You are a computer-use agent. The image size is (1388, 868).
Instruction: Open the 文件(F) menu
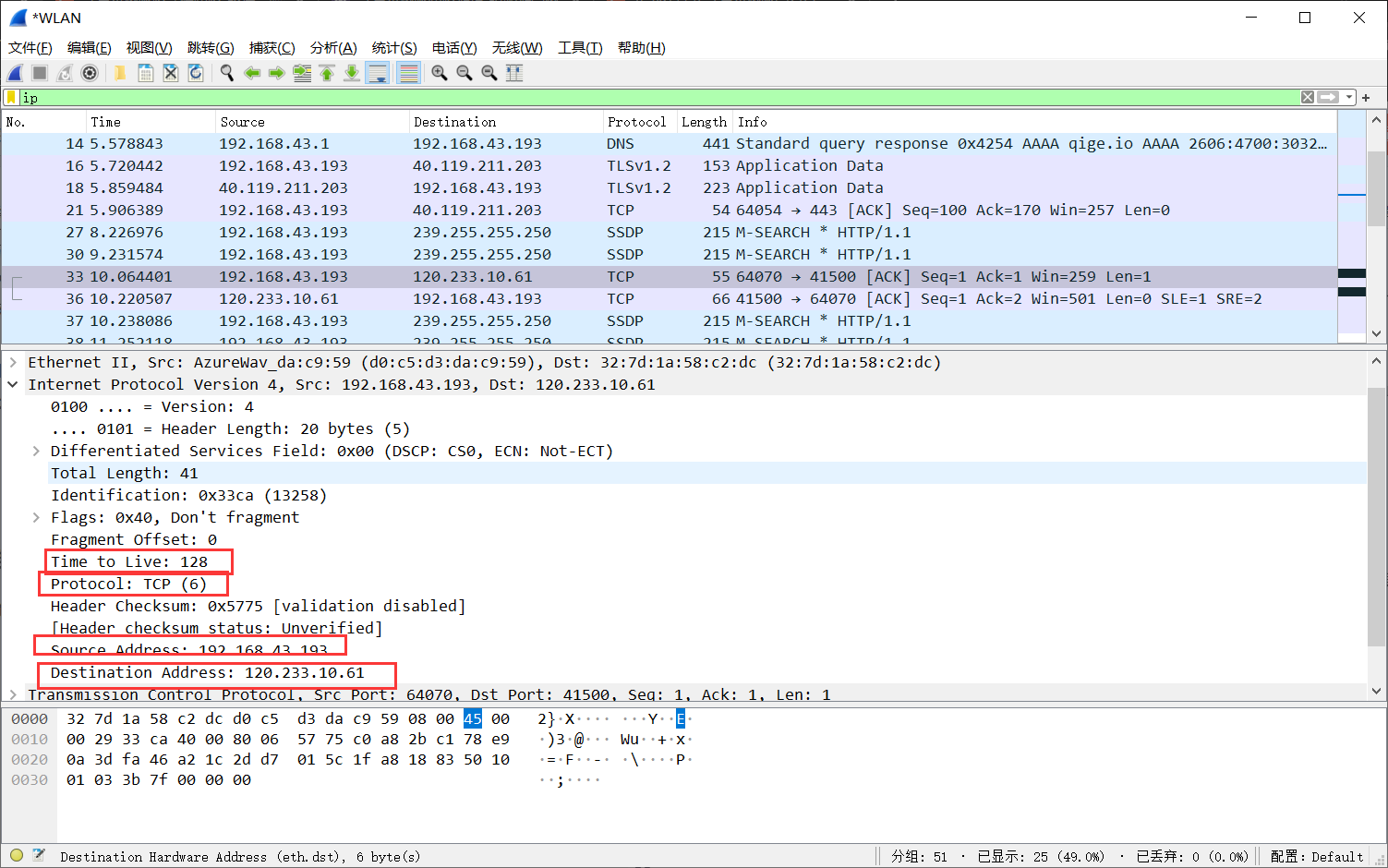(30, 48)
